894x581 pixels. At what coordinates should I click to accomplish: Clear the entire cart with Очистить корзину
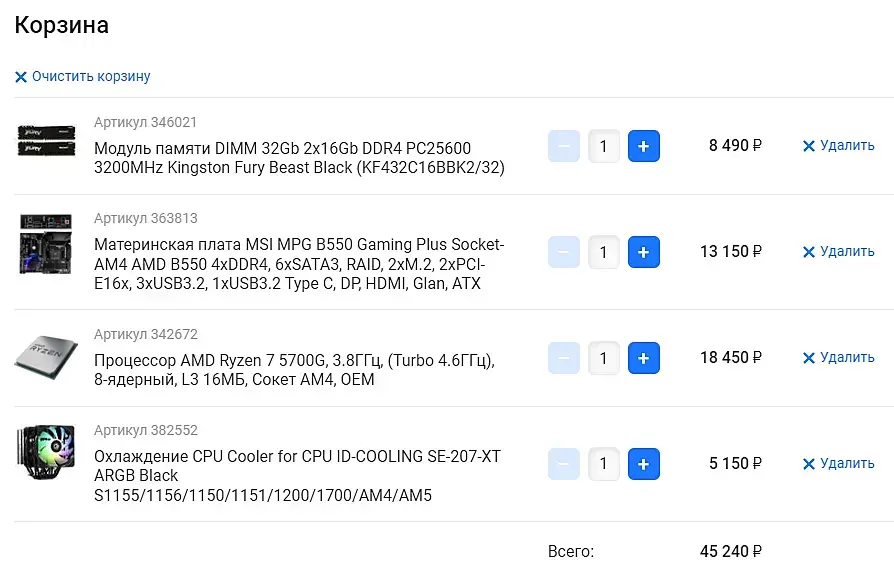click(x=83, y=77)
